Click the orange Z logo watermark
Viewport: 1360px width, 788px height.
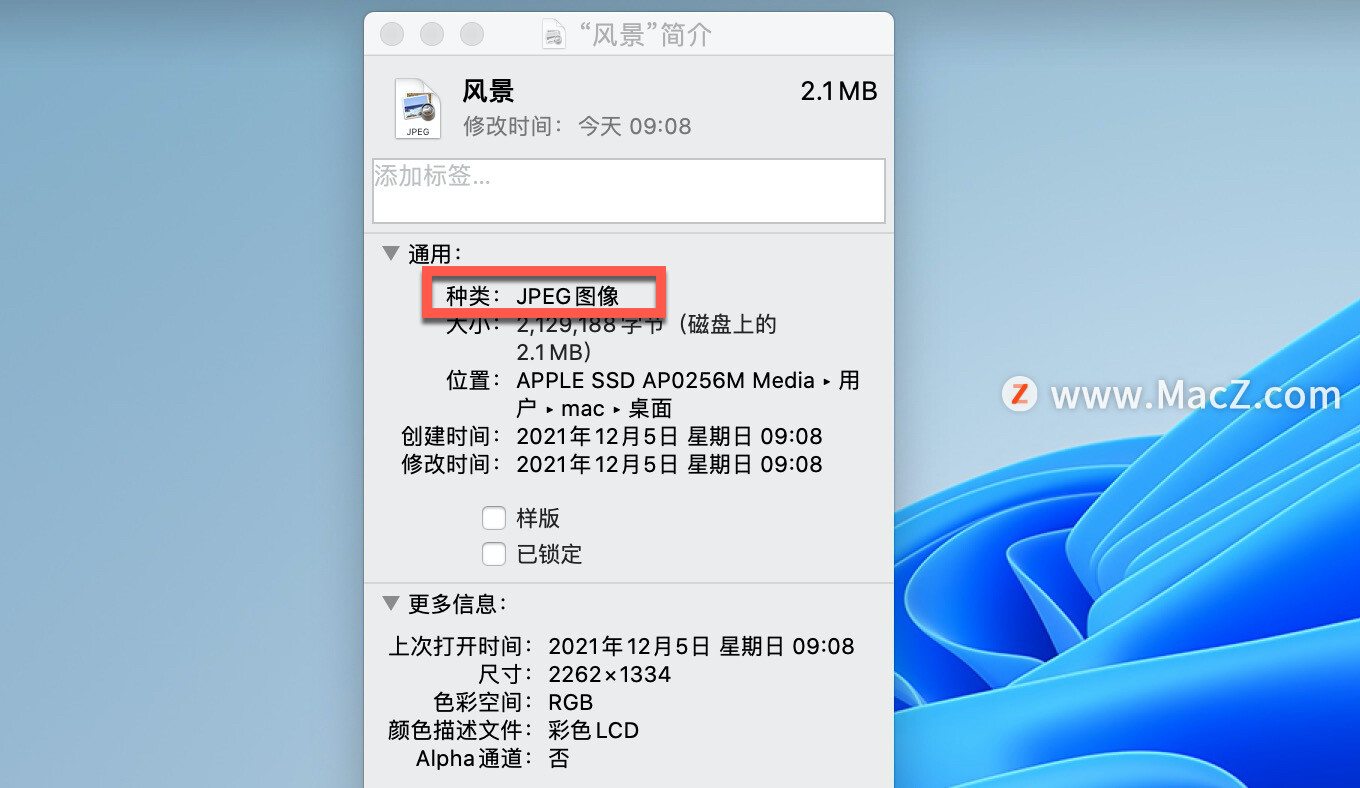[x=1019, y=395]
